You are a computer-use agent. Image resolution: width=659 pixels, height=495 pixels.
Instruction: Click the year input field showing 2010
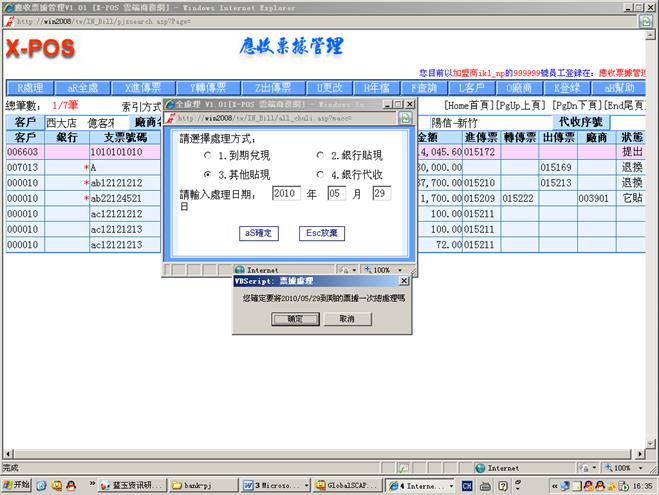[286, 193]
